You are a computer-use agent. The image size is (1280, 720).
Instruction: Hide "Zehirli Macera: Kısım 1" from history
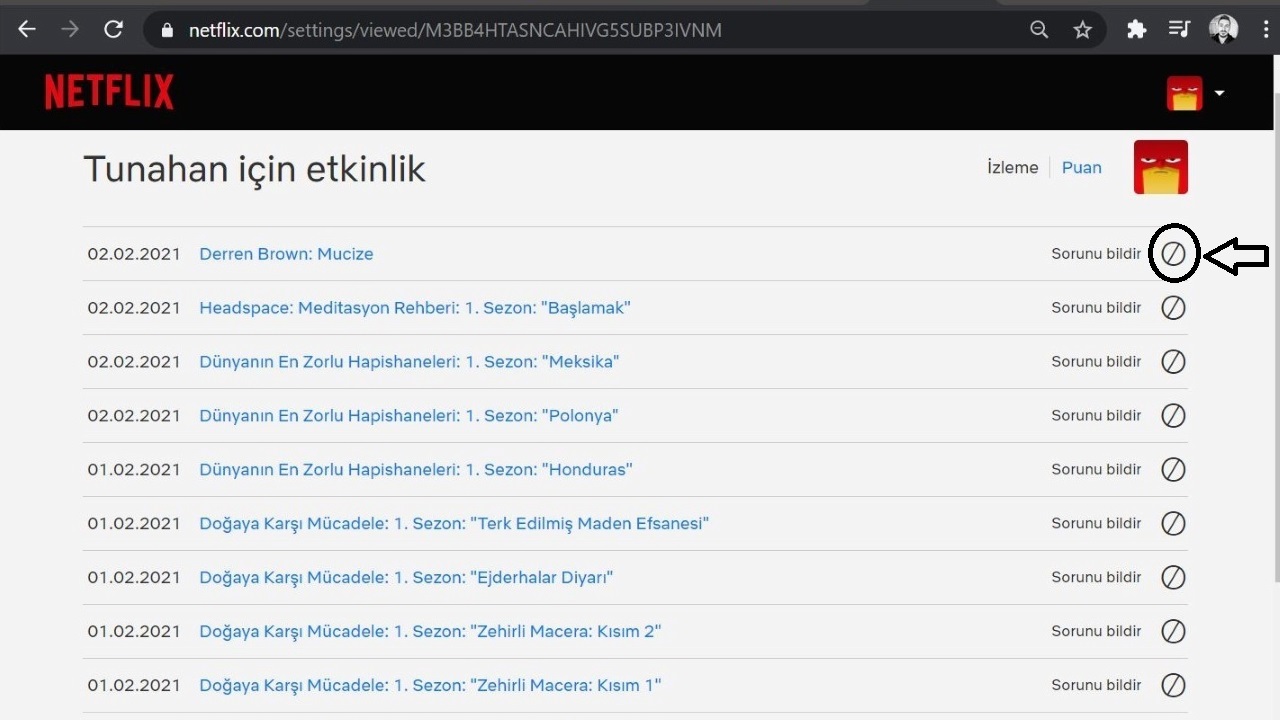click(x=1173, y=686)
